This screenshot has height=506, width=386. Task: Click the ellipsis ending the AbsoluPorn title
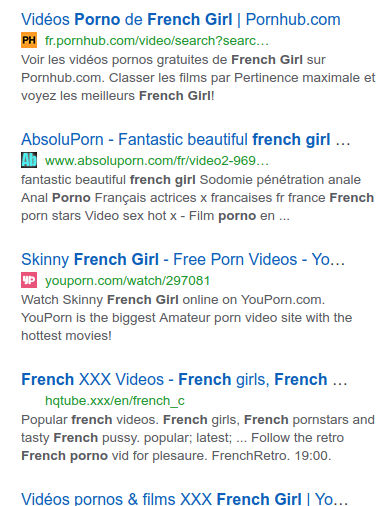click(x=343, y=140)
